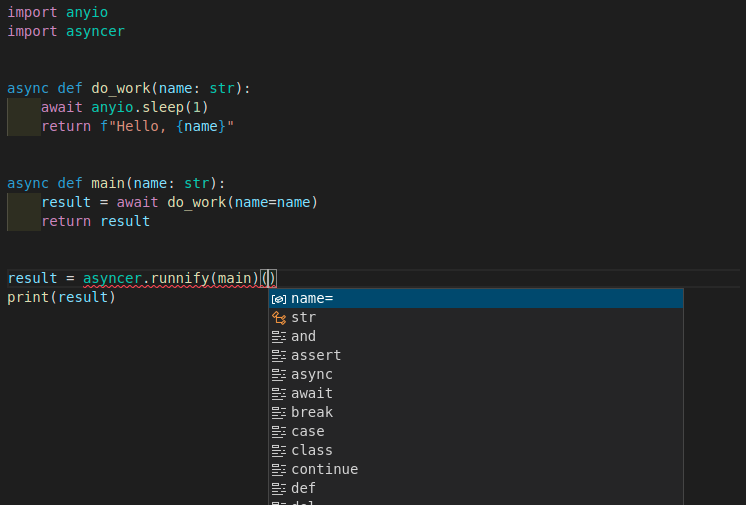This screenshot has height=505, width=746.
Task: Click on the print(result) statement
Action: [x=61, y=297]
